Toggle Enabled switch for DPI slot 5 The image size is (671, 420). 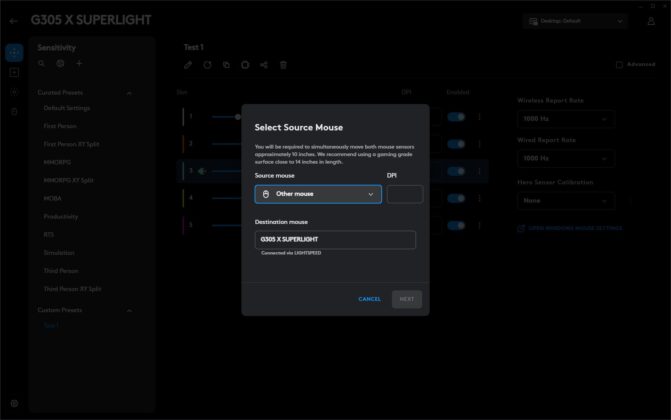pyautogui.click(x=456, y=226)
